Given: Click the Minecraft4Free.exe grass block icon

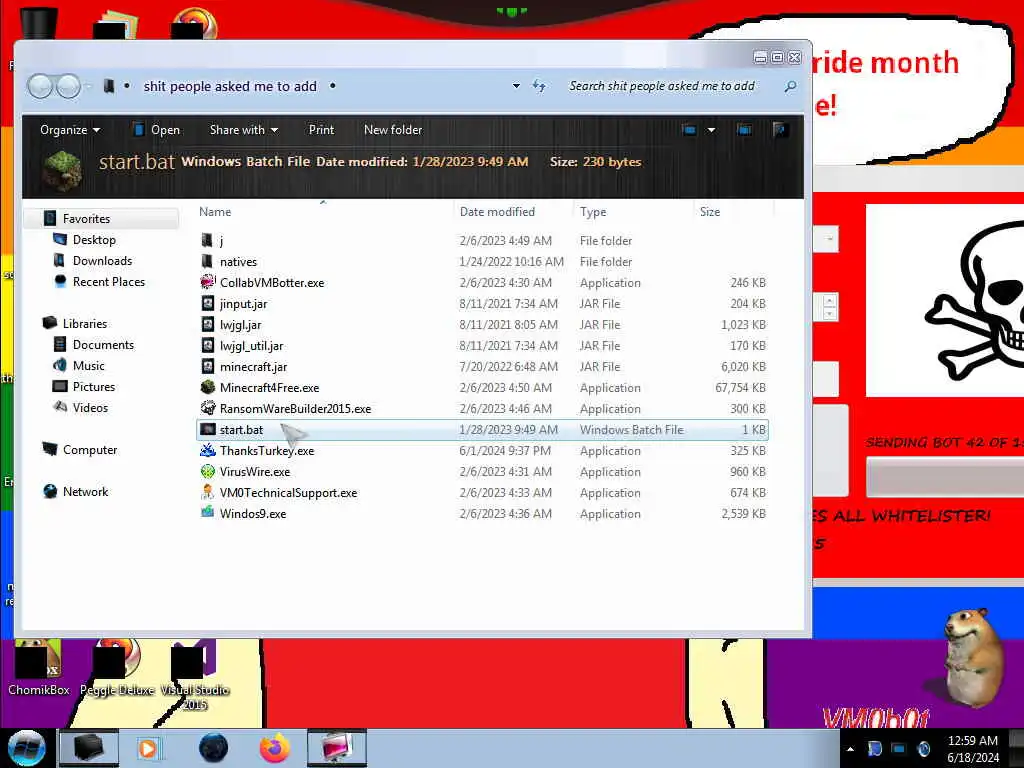Looking at the screenshot, I should coord(208,387).
